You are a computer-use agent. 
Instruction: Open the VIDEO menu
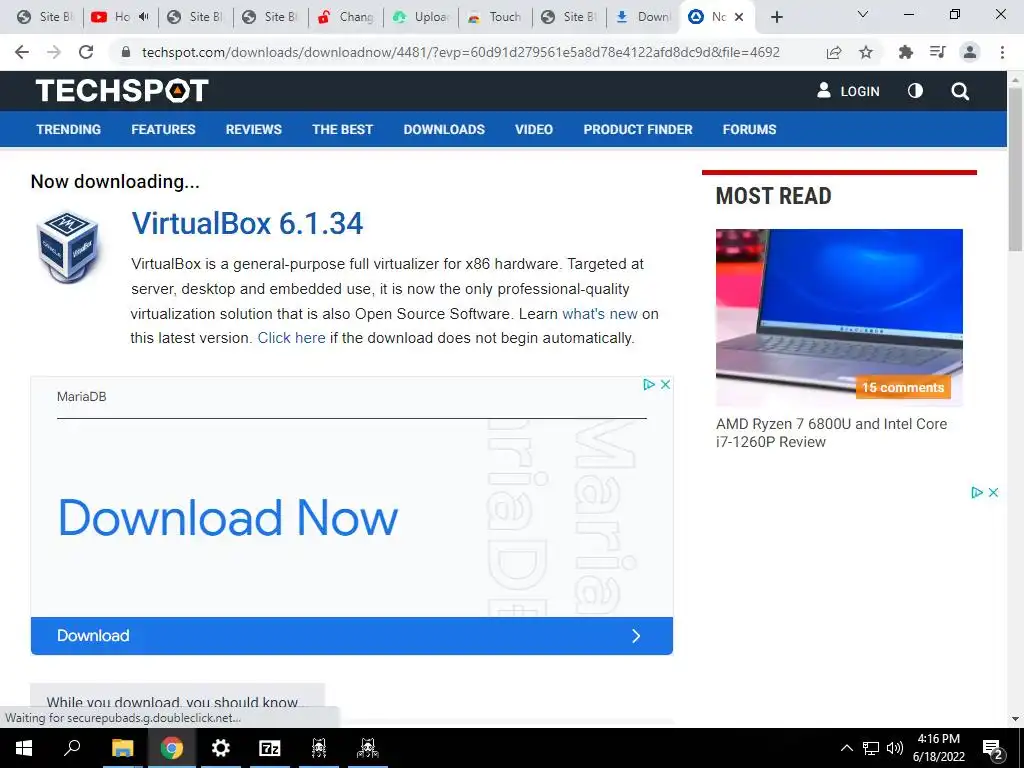coord(534,129)
